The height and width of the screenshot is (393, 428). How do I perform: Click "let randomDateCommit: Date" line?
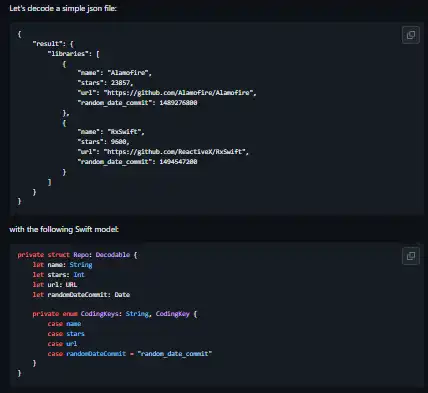click(81, 295)
